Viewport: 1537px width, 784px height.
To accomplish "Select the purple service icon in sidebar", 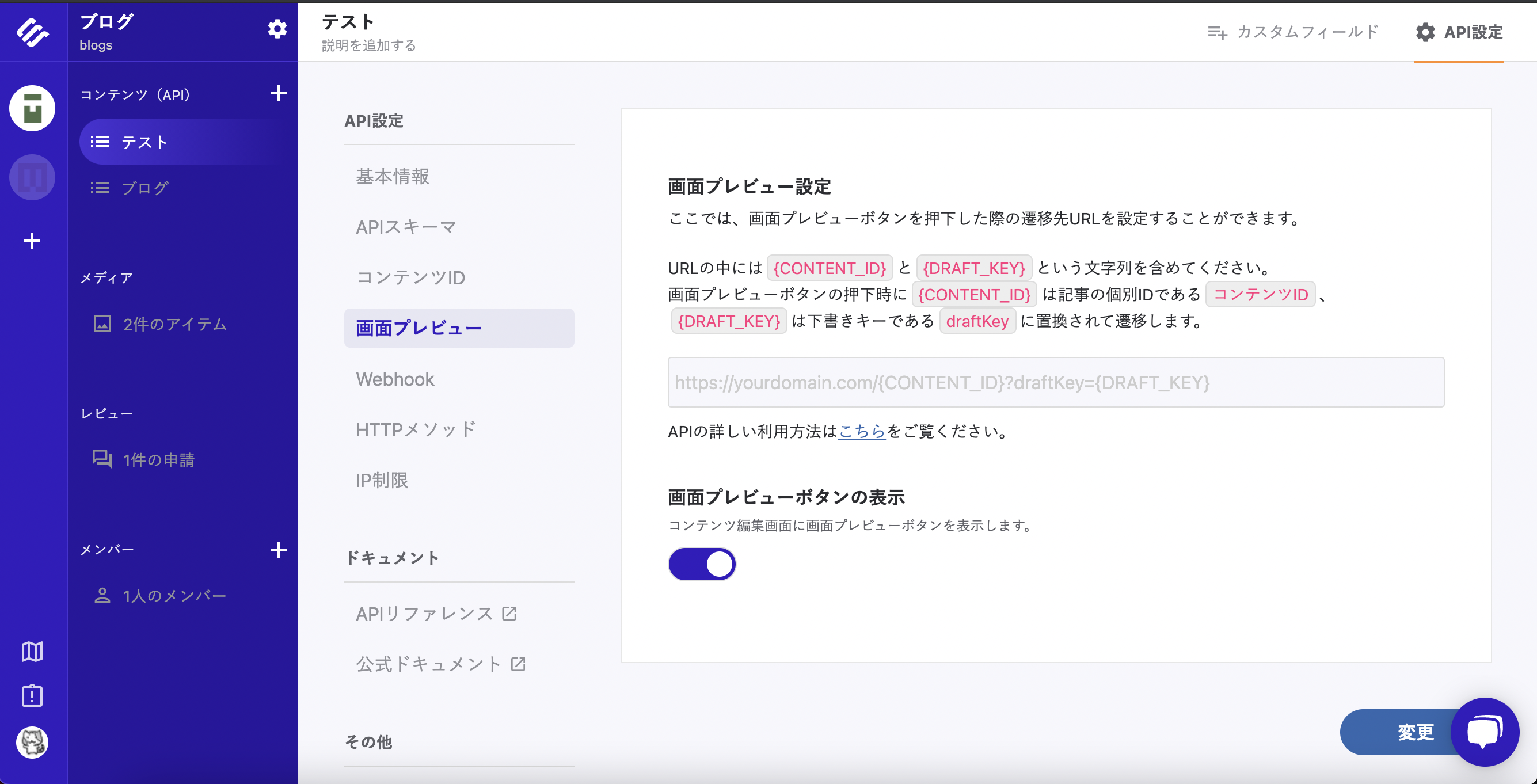I will pyautogui.click(x=32, y=177).
